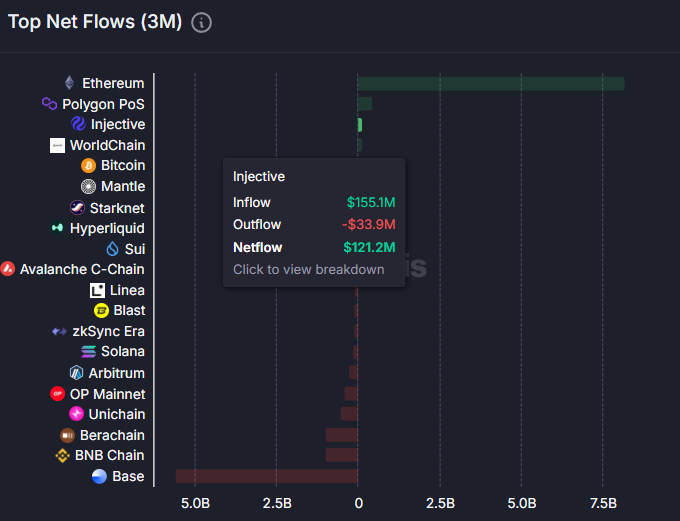
Task: Select the Unichain red outflow bar
Action: tap(350, 414)
